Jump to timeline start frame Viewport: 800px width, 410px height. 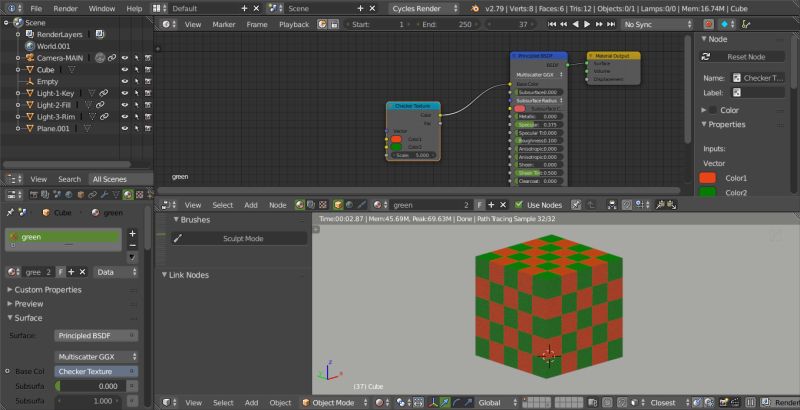point(552,24)
